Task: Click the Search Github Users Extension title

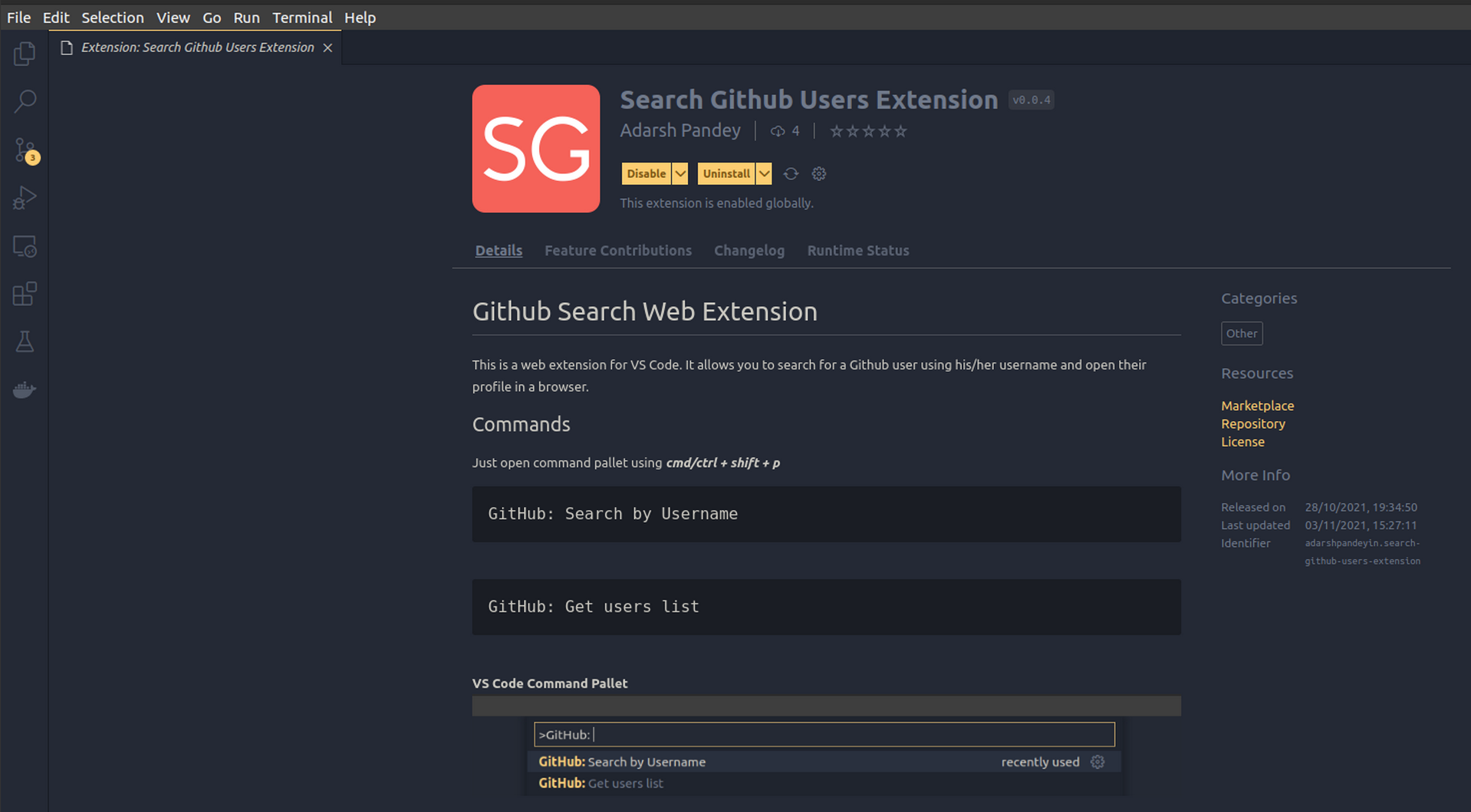Action: pos(808,100)
